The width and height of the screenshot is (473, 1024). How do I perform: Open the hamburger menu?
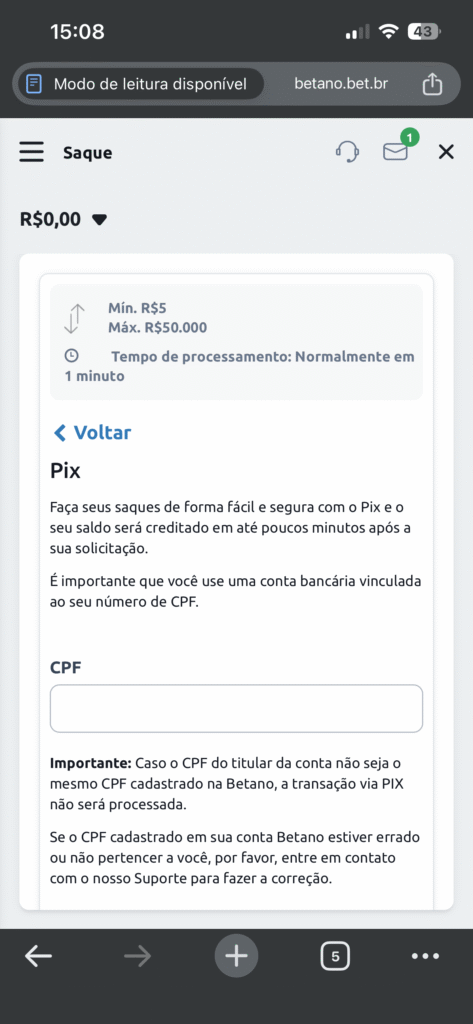(x=31, y=152)
